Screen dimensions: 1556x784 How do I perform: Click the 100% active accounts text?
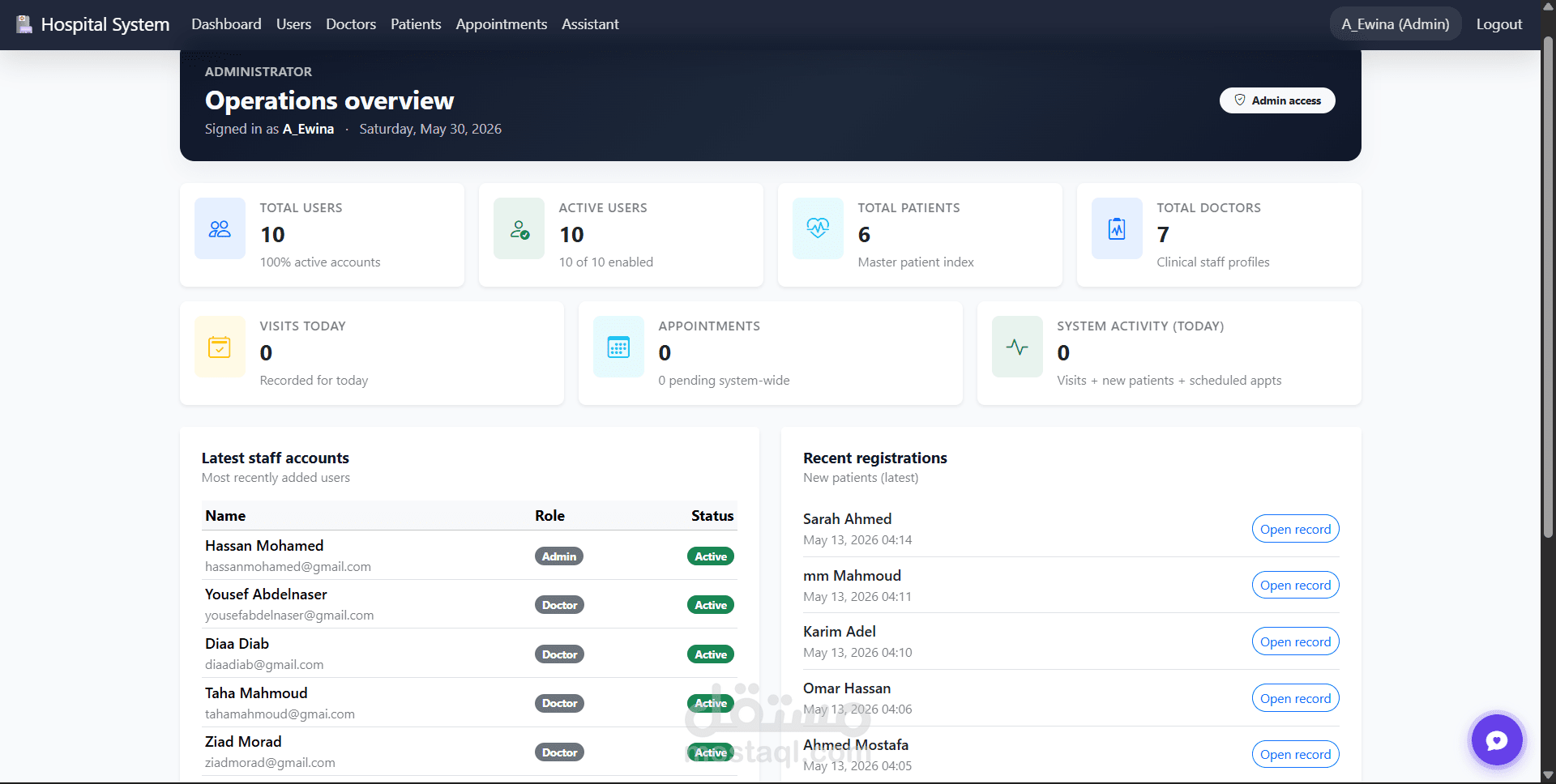pos(320,262)
